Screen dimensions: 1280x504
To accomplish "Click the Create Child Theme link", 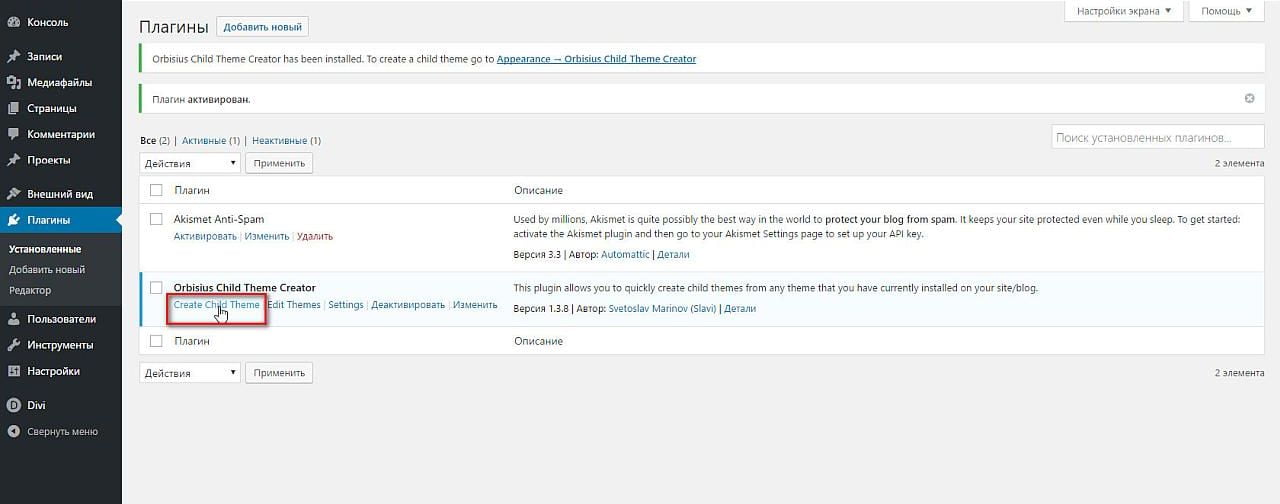I will point(216,305).
